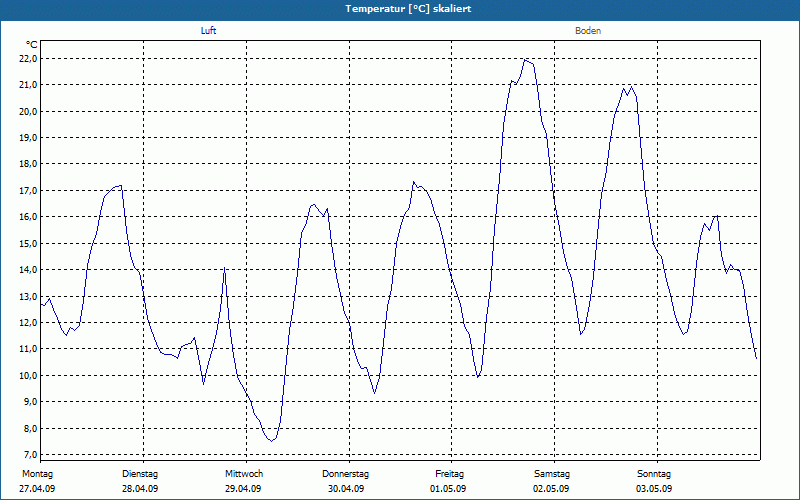This screenshot has height=500, width=800.
Task: Click the date 29.04.09
Action: coord(243,489)
